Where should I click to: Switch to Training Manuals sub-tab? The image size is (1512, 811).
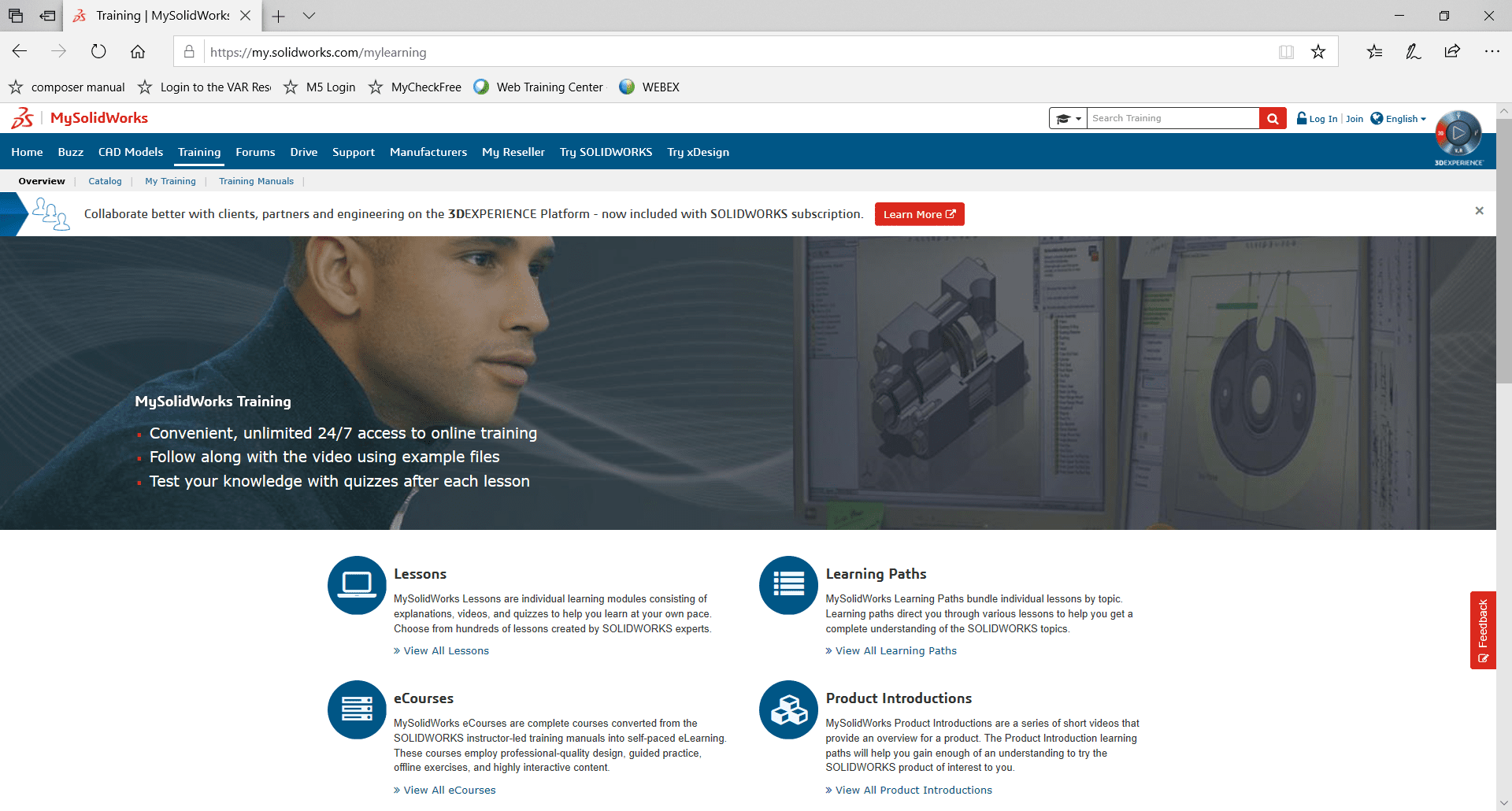256,181
